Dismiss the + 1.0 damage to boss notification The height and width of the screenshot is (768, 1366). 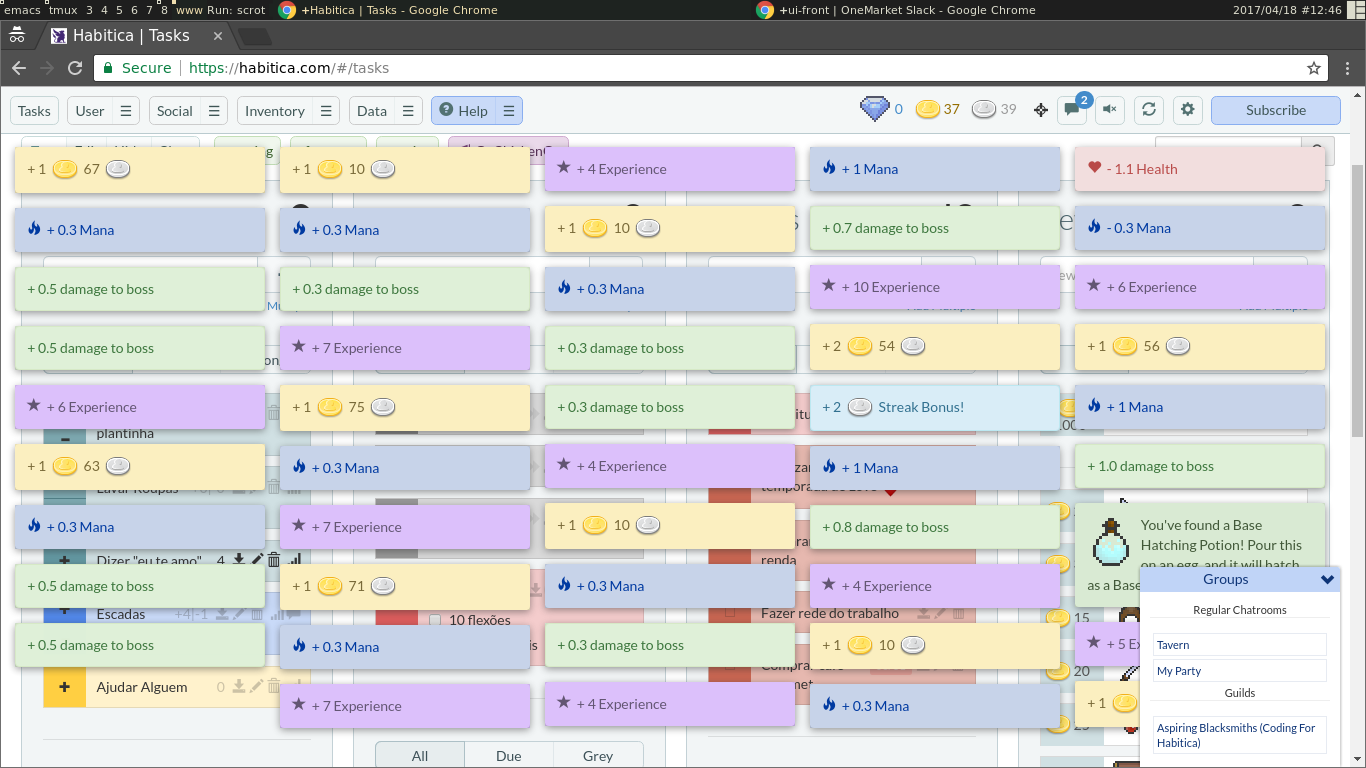[1200, 466]
